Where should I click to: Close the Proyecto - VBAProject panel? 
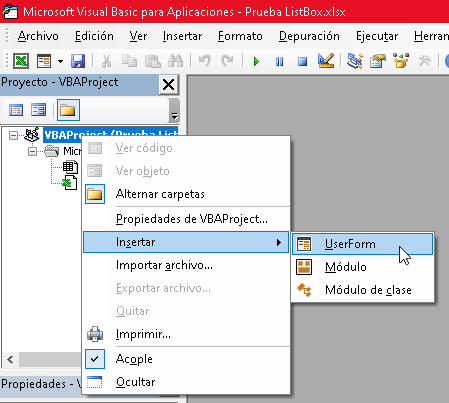(169, 85)
